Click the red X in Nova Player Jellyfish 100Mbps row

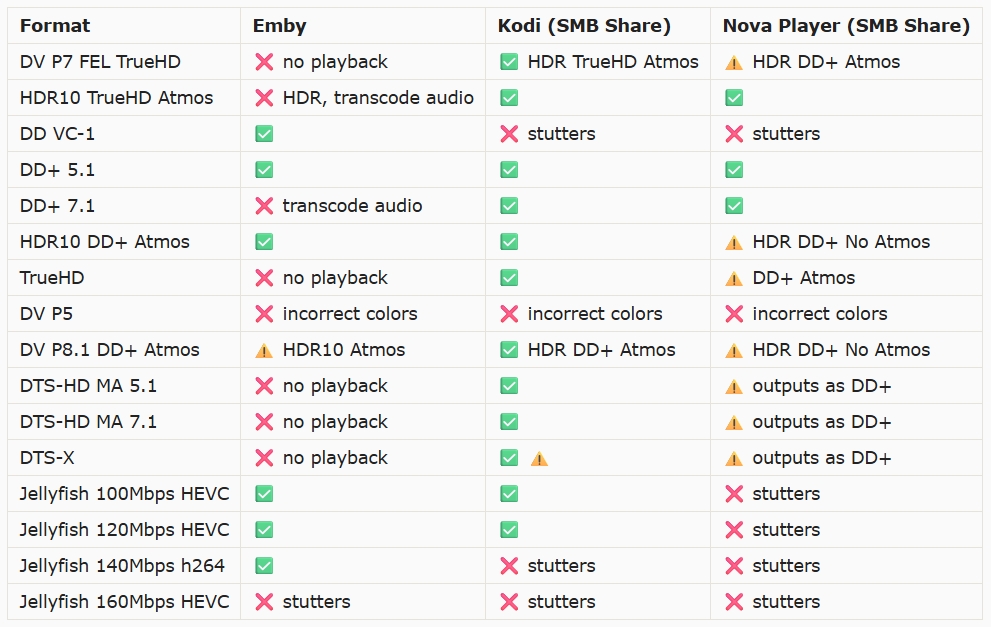(x=734, y=494)
